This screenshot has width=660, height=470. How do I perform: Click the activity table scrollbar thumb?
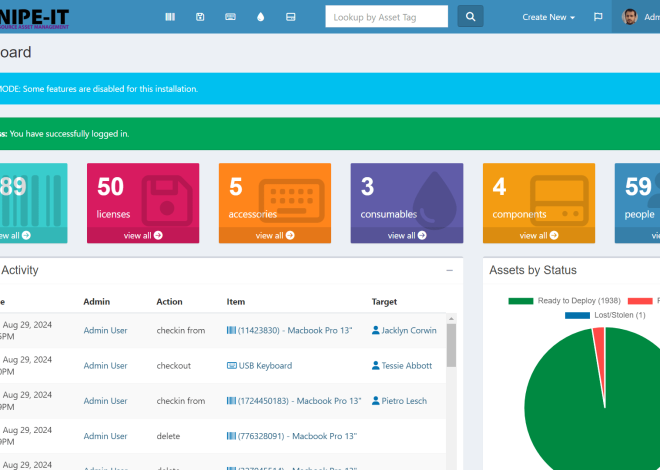point(451,345)
